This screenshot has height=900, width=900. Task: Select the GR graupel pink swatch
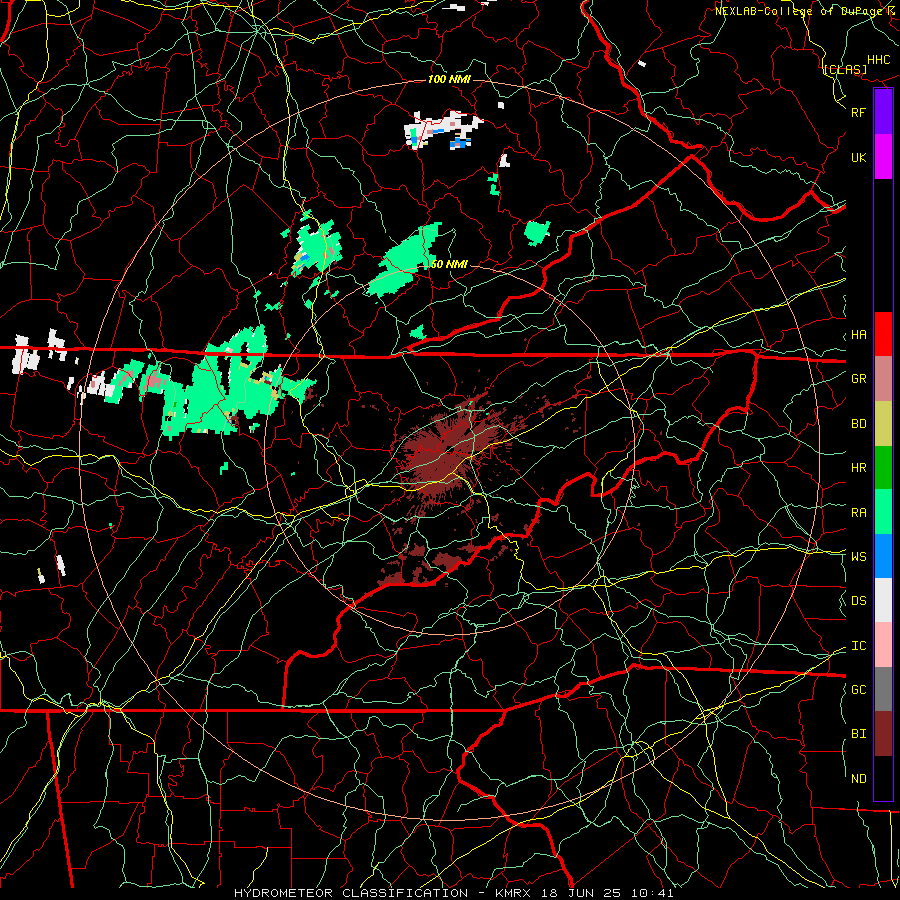[x=883, y=379]
